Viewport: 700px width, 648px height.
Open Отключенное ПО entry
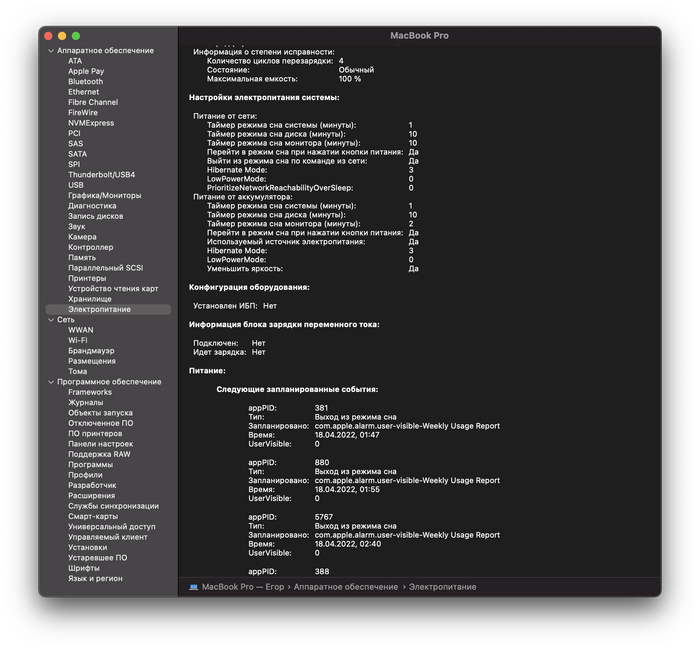[x=101, y=423]
